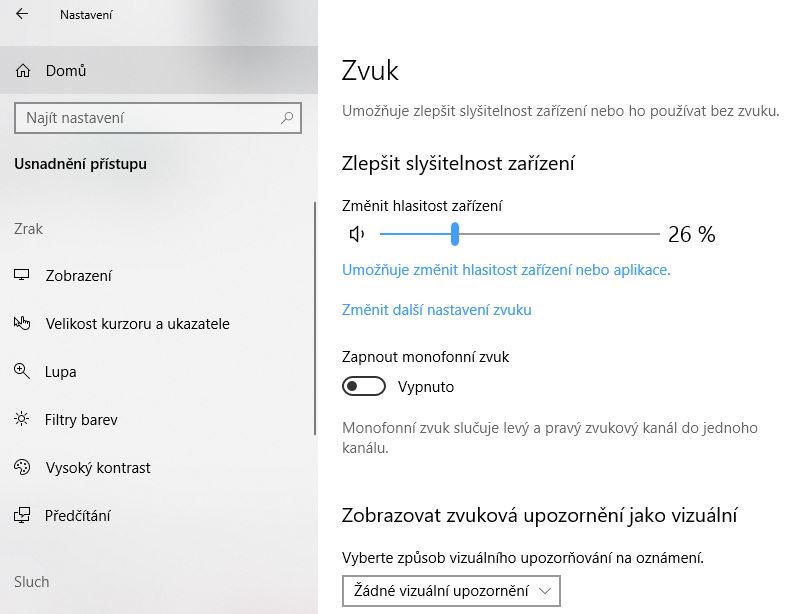Toggle the monofonní zvuk switch
This screenshot has width=800, height=614.
[x=364, y=386]
